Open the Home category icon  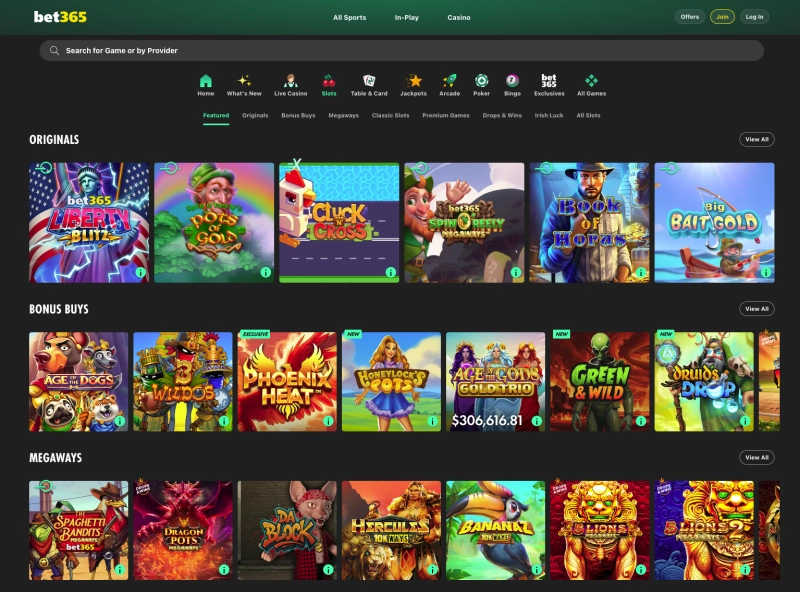(x=206, y=81)
